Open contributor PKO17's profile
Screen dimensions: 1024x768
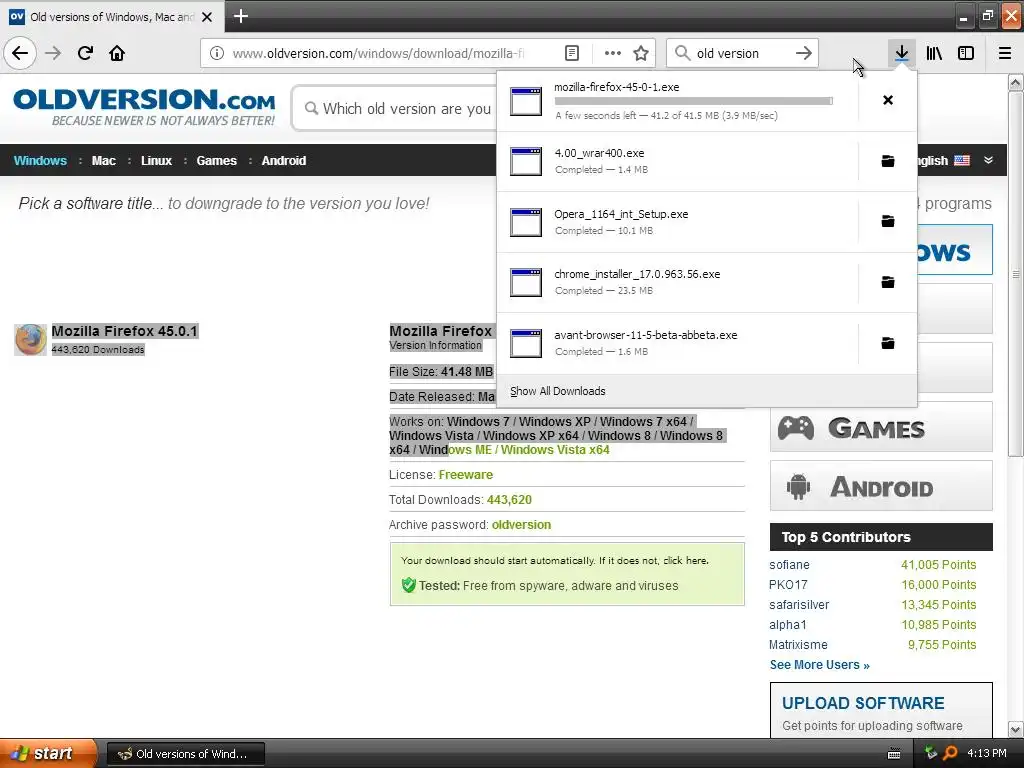788,585
